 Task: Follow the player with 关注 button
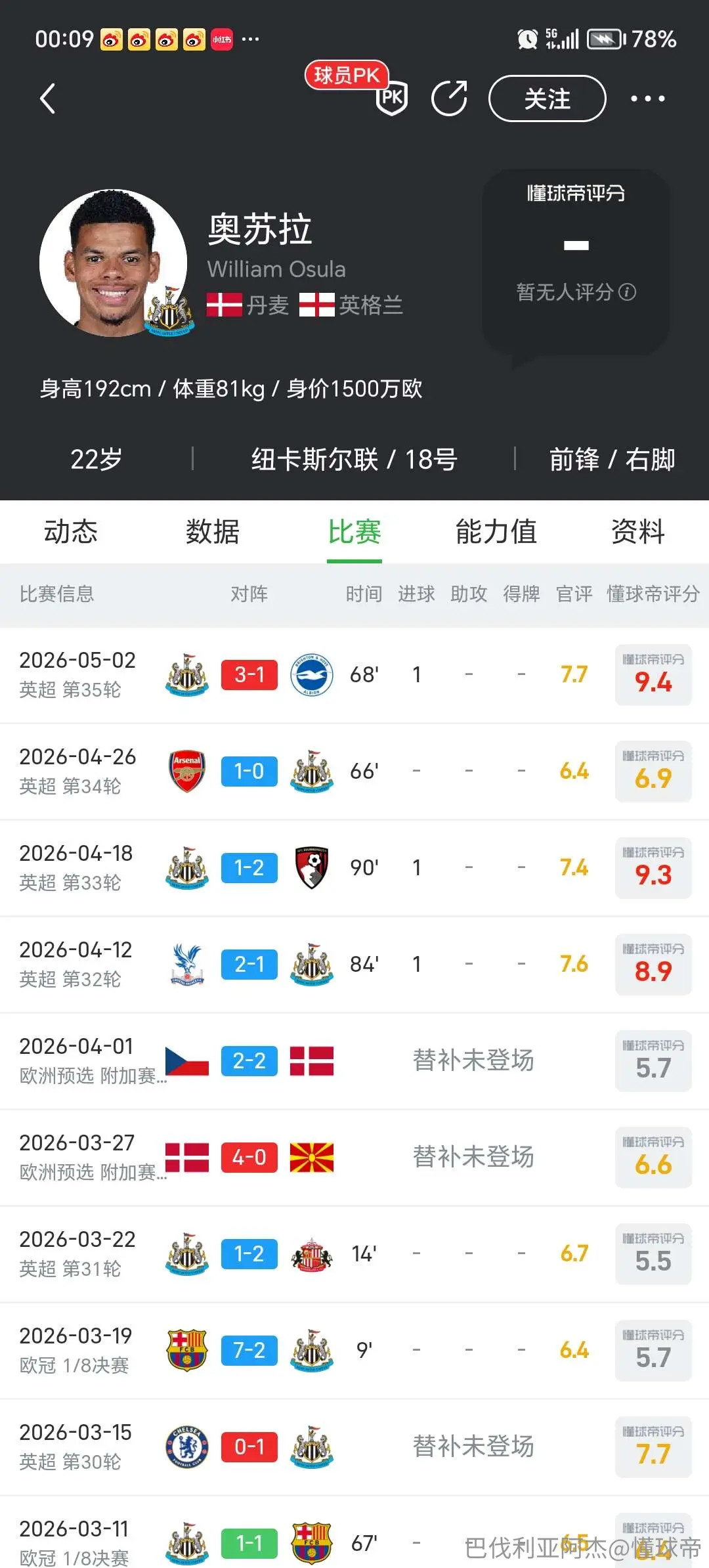click(x=547, y=98)
